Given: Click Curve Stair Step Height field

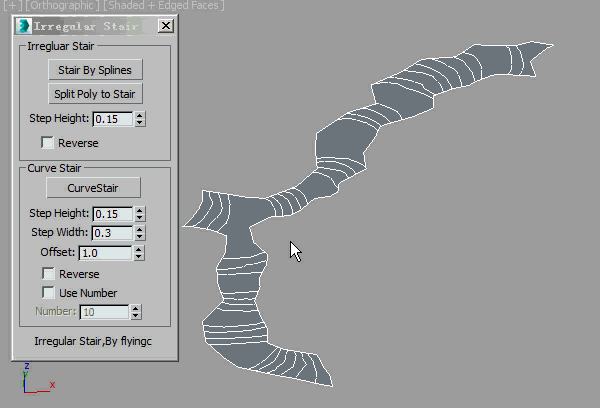Looking at the screenshot, I should click(x=113, y=214).
